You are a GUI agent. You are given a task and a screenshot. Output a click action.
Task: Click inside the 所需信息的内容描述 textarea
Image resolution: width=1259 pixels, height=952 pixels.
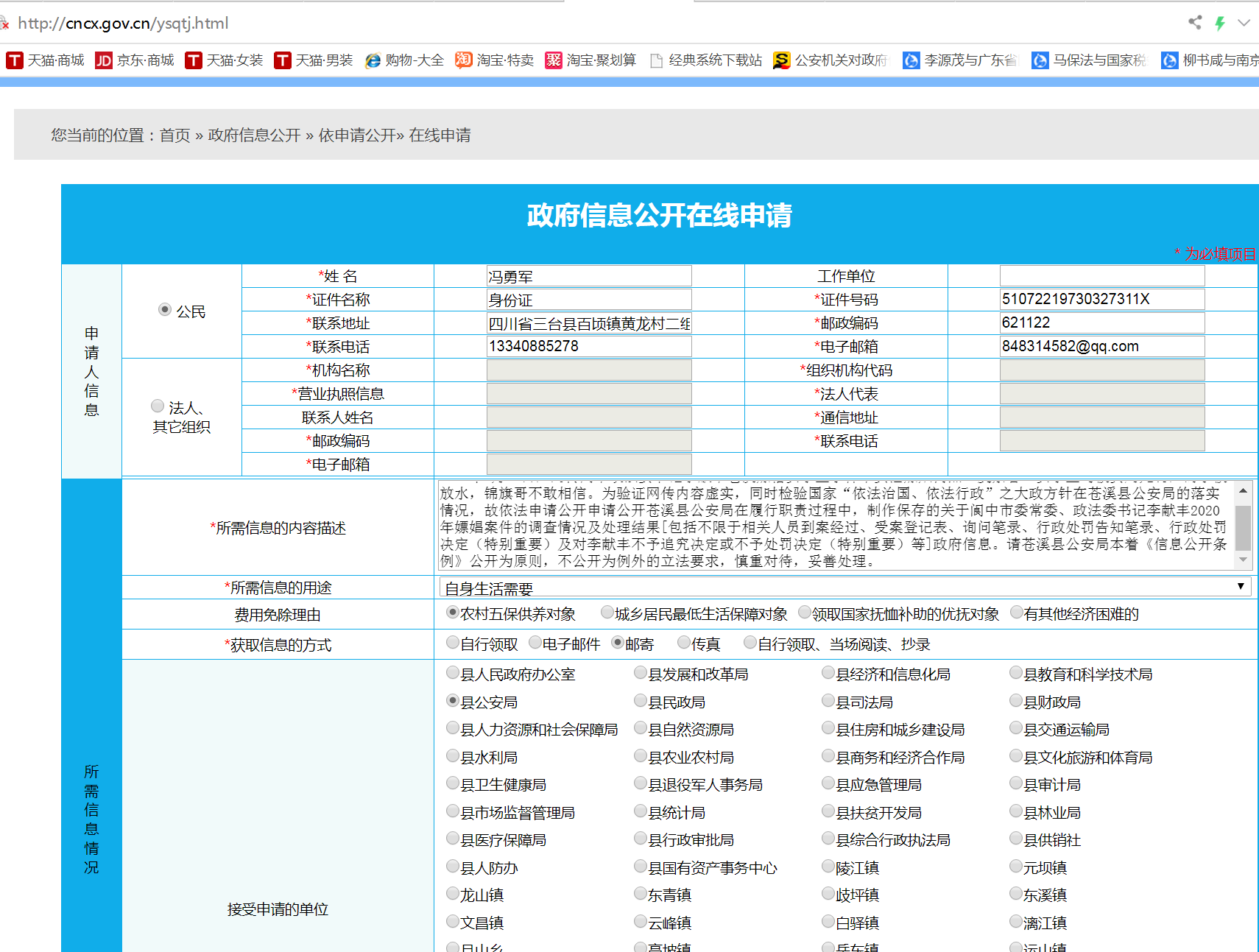point(836,527)
